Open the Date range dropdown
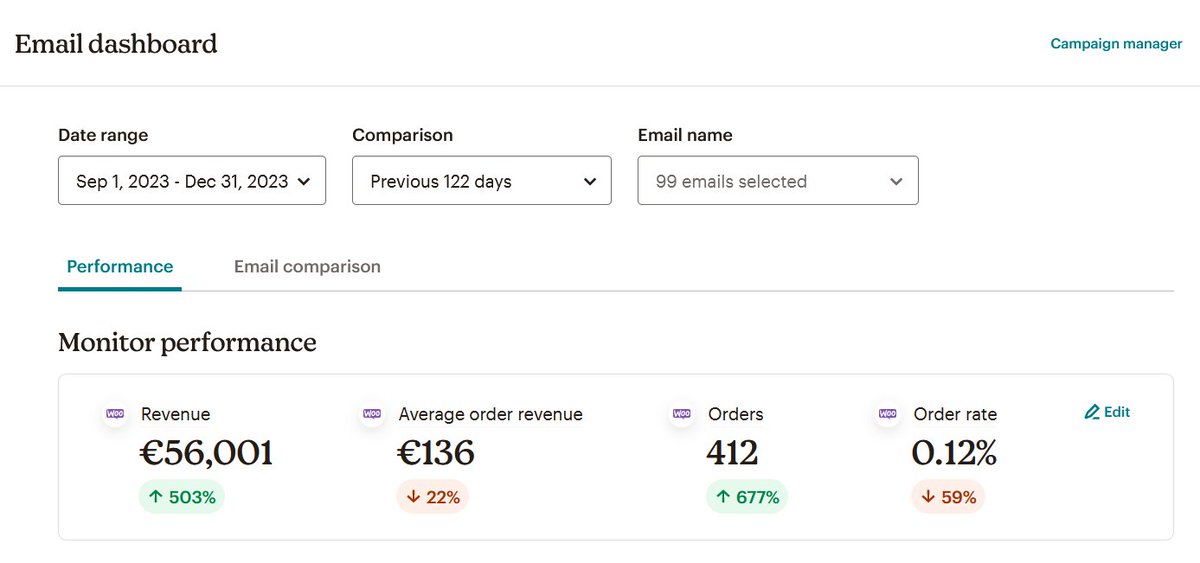Screen dimensions: 1200x563 click(x=192, y=181)
